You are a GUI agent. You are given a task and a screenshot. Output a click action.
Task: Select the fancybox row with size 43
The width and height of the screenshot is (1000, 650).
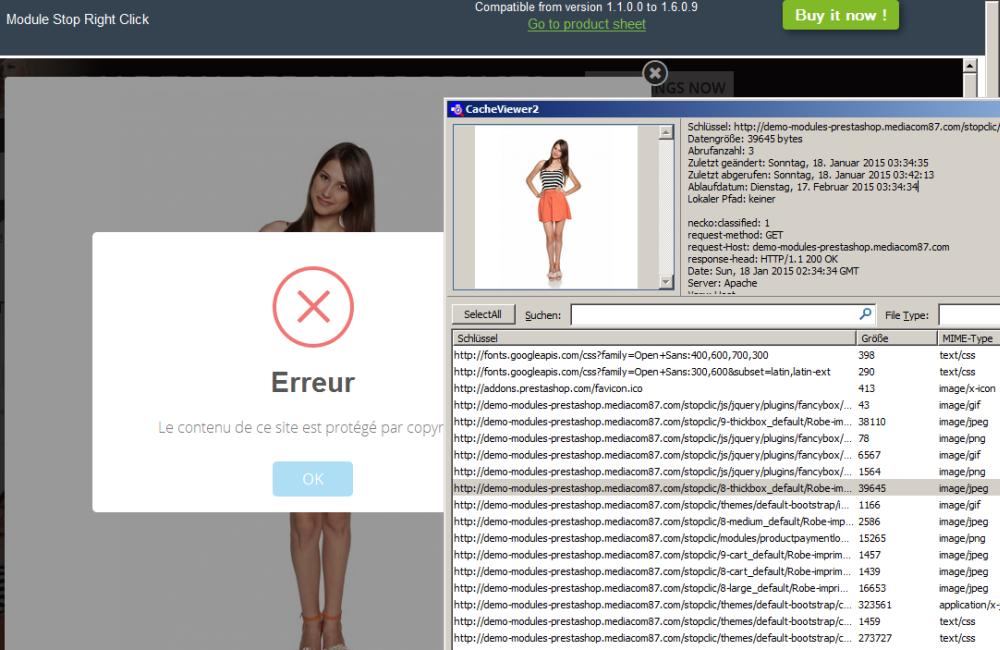[726, 405]
